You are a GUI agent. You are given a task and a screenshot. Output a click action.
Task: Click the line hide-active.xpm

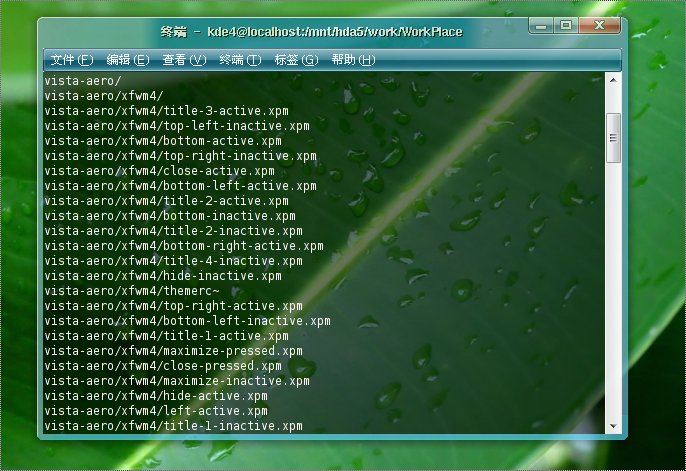(156, 395)
